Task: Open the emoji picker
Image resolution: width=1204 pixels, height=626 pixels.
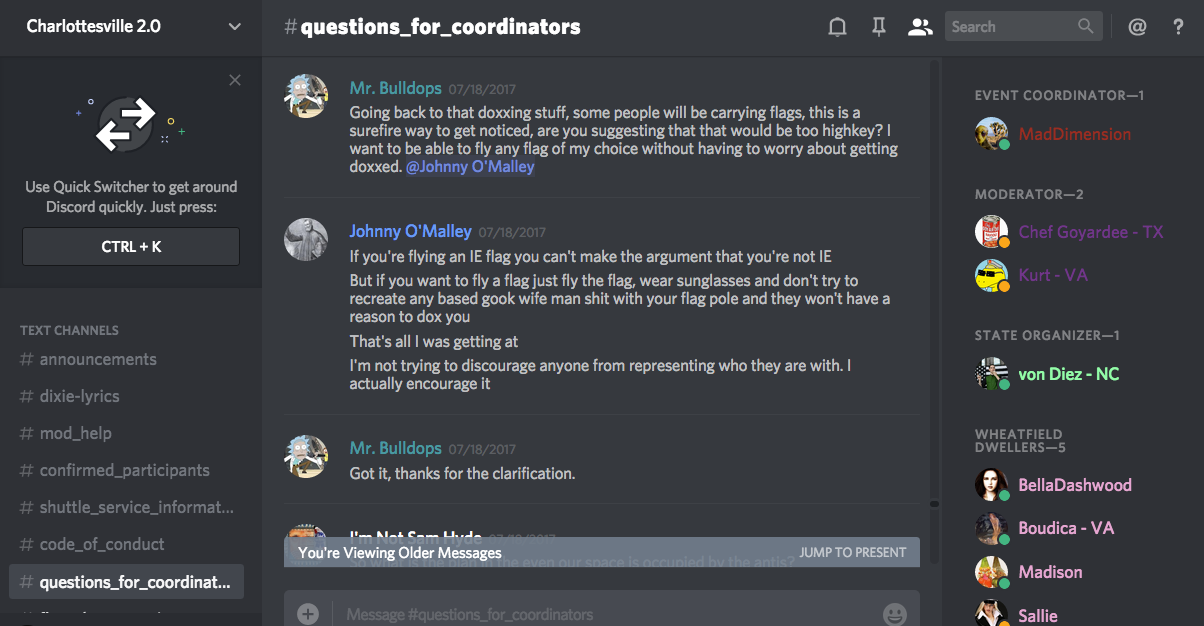Action: 894,614
